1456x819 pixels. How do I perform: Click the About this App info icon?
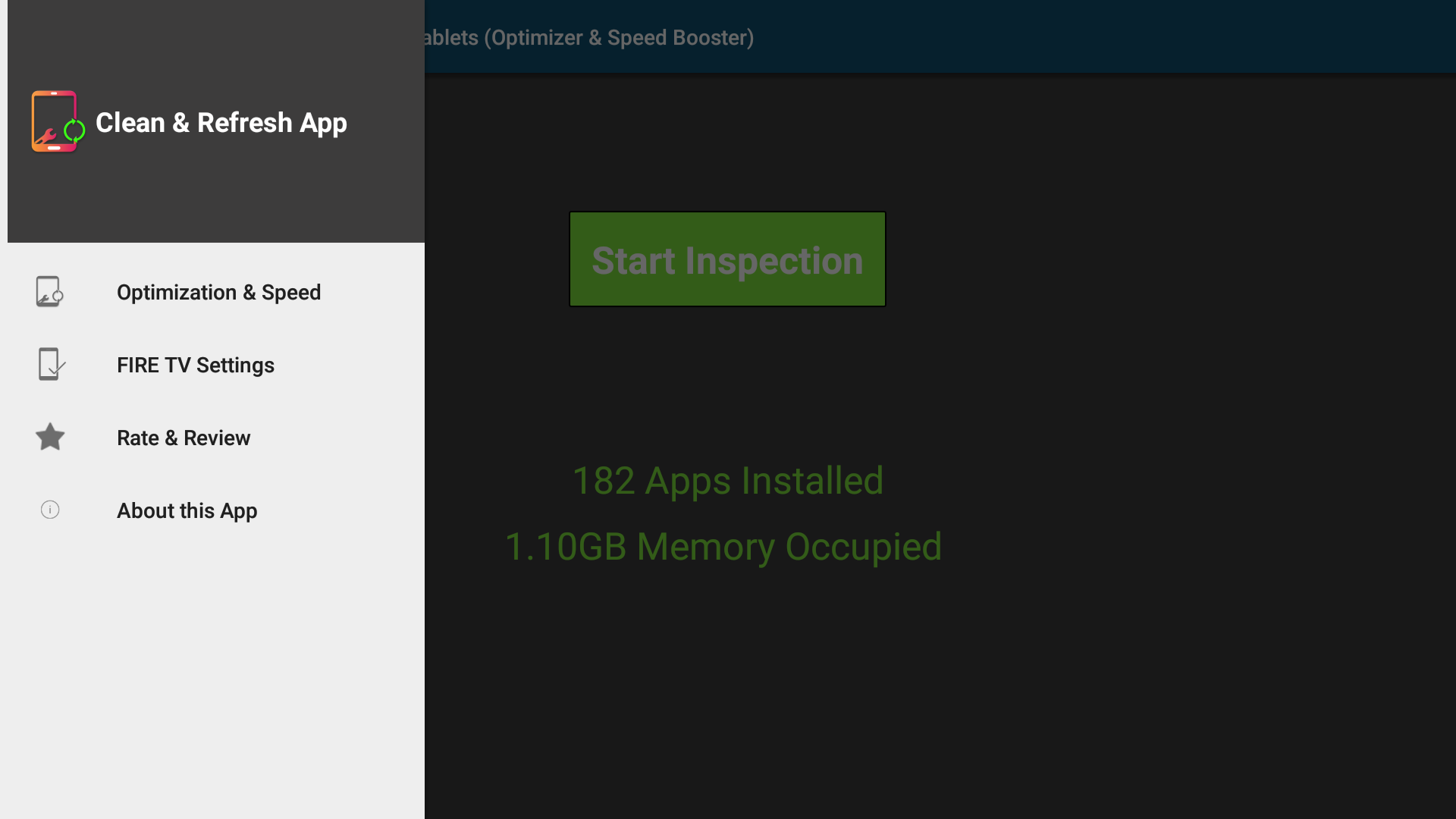(x=50, y=510)
